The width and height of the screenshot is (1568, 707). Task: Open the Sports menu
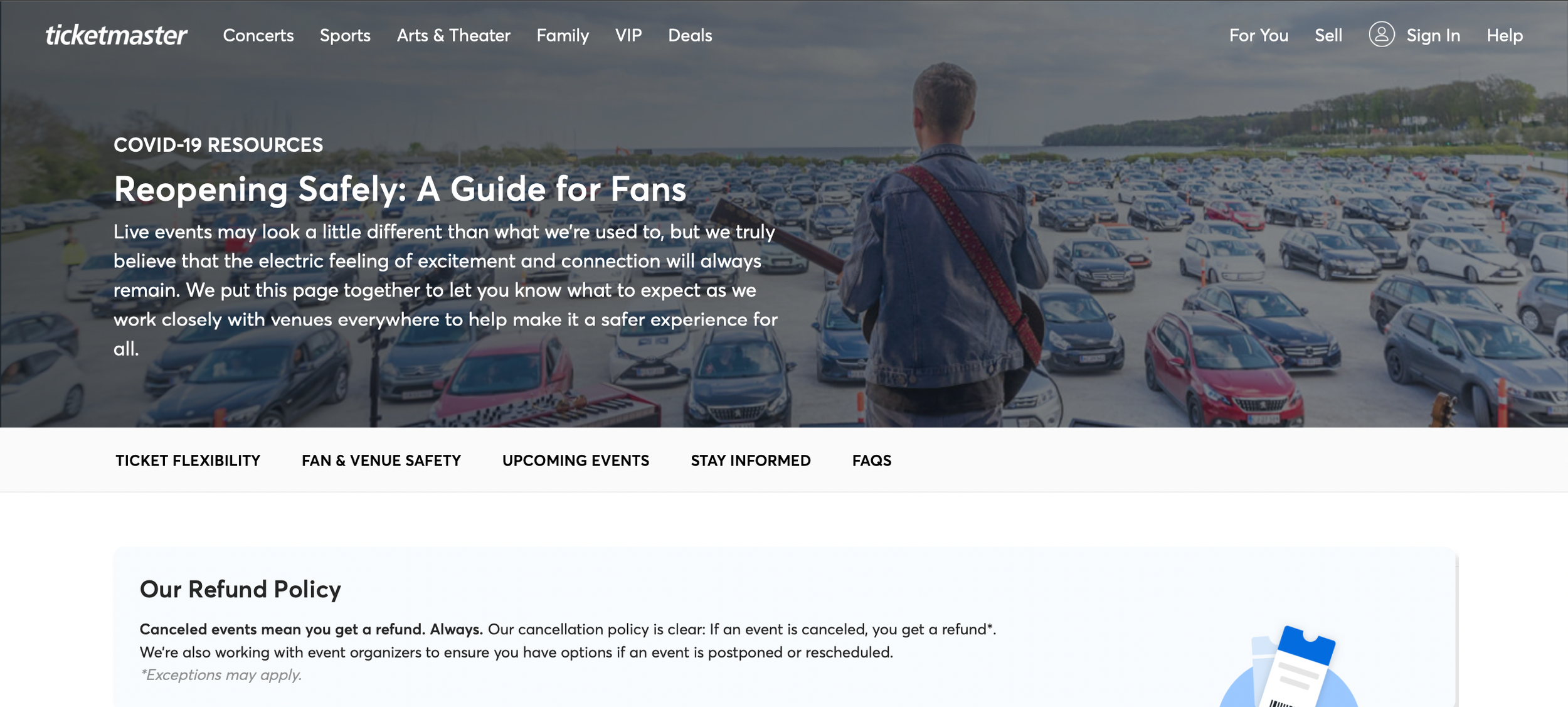(345, 35)
